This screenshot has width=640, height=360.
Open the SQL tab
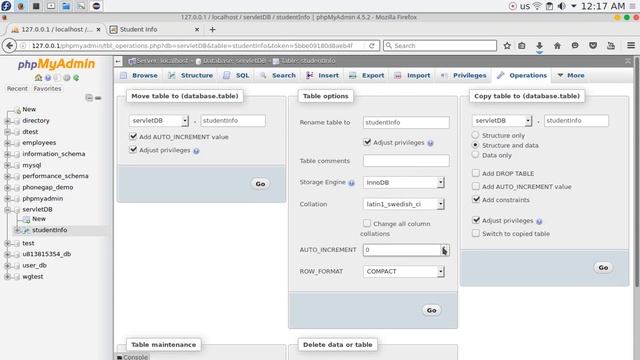coord(236,76)
